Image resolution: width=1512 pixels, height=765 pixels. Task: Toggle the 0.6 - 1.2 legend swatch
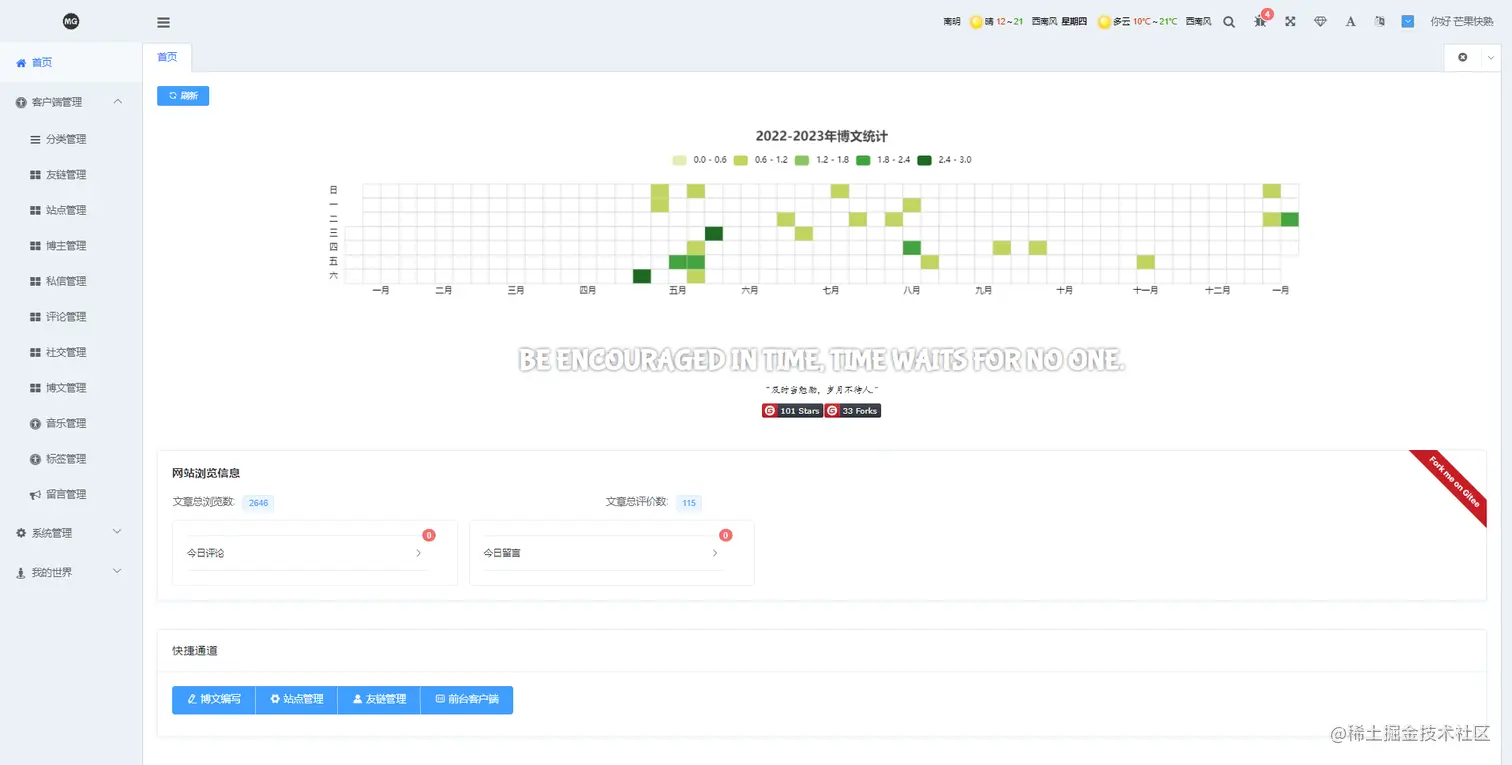tap(741, 160)
